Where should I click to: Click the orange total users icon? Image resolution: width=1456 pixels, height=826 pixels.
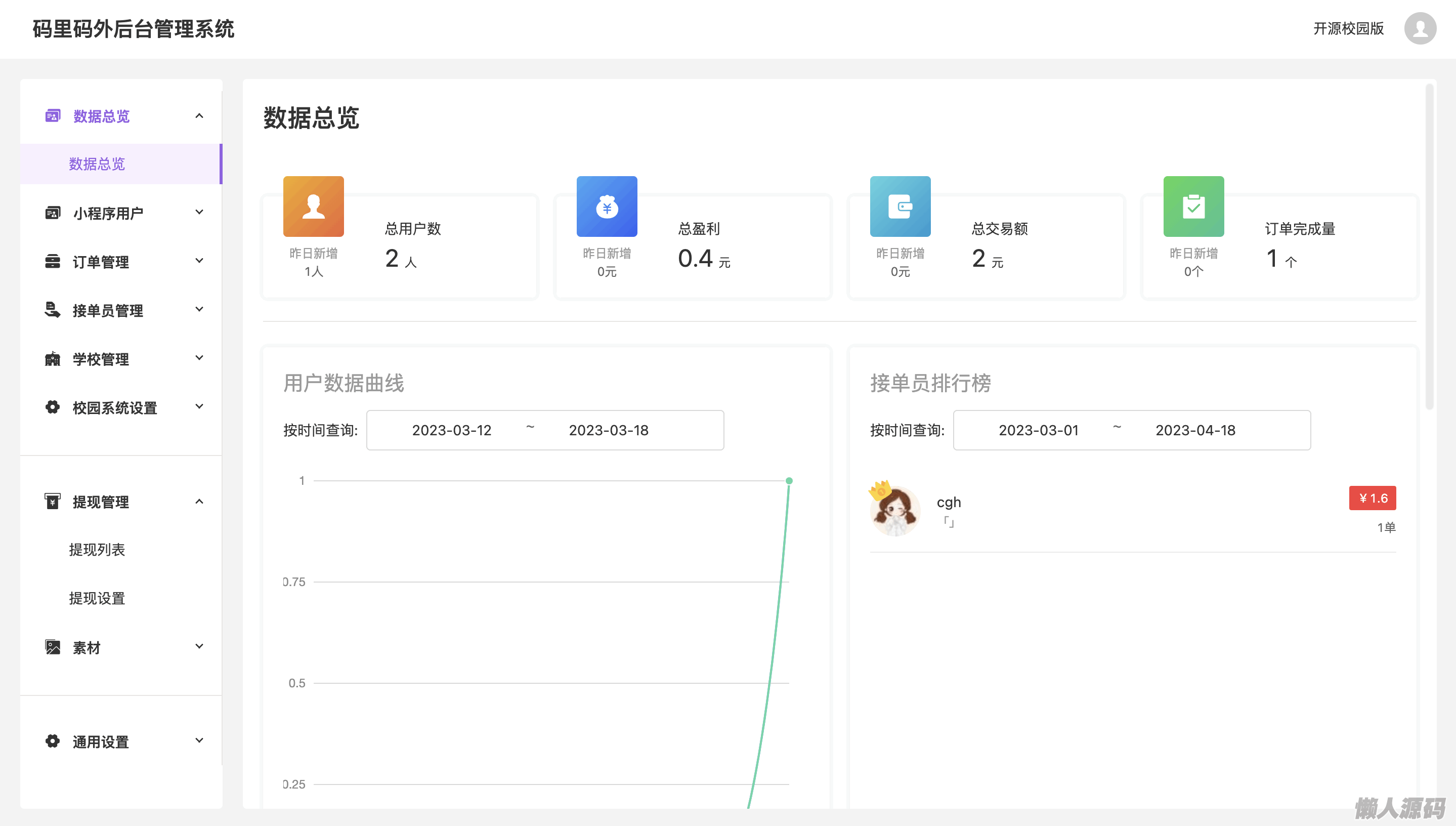[313, 206]
